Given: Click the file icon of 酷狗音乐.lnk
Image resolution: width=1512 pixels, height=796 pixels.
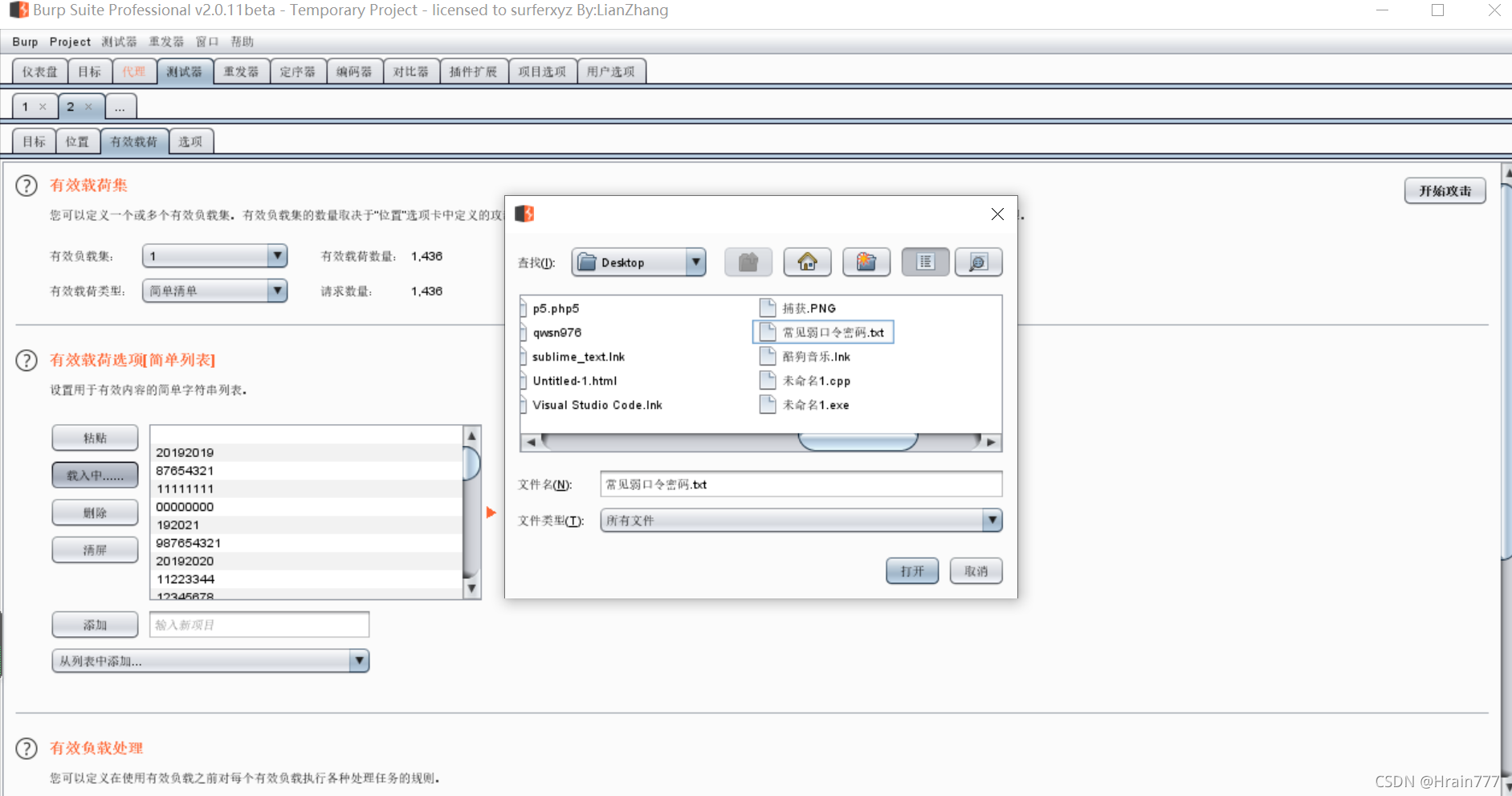Looking at the screenshot, I should (768, 356).
